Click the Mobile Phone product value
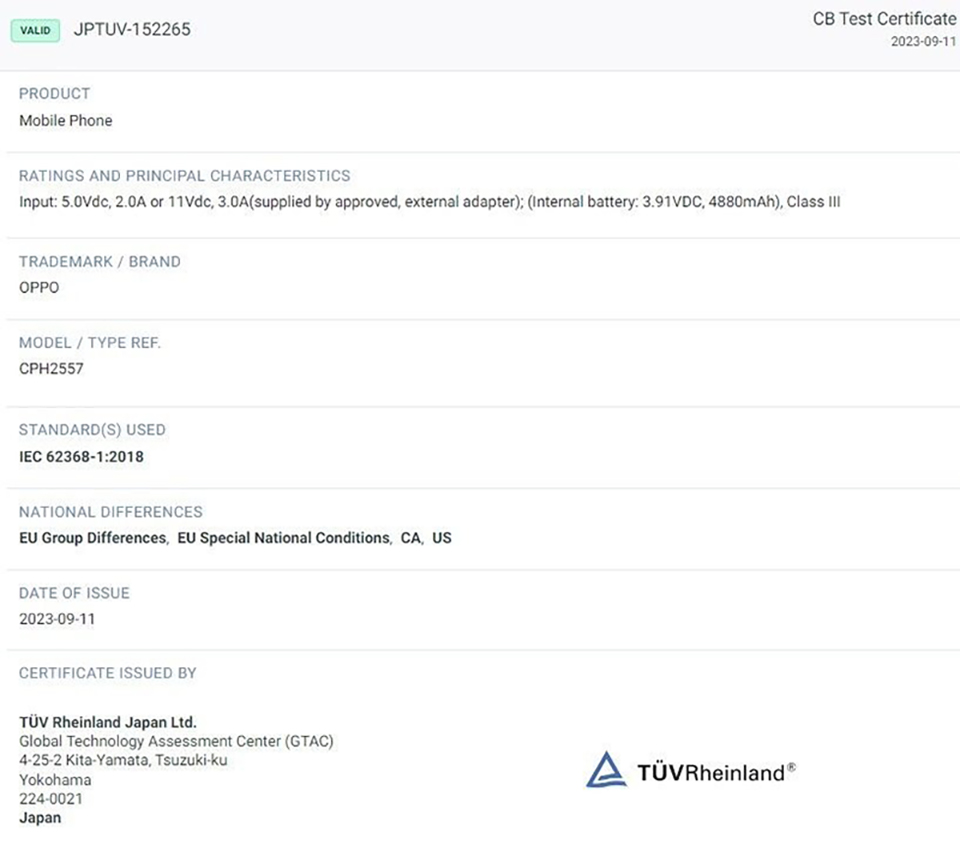Image resolution: width=960 pixels, height=844 pixels. click(66, 121)
